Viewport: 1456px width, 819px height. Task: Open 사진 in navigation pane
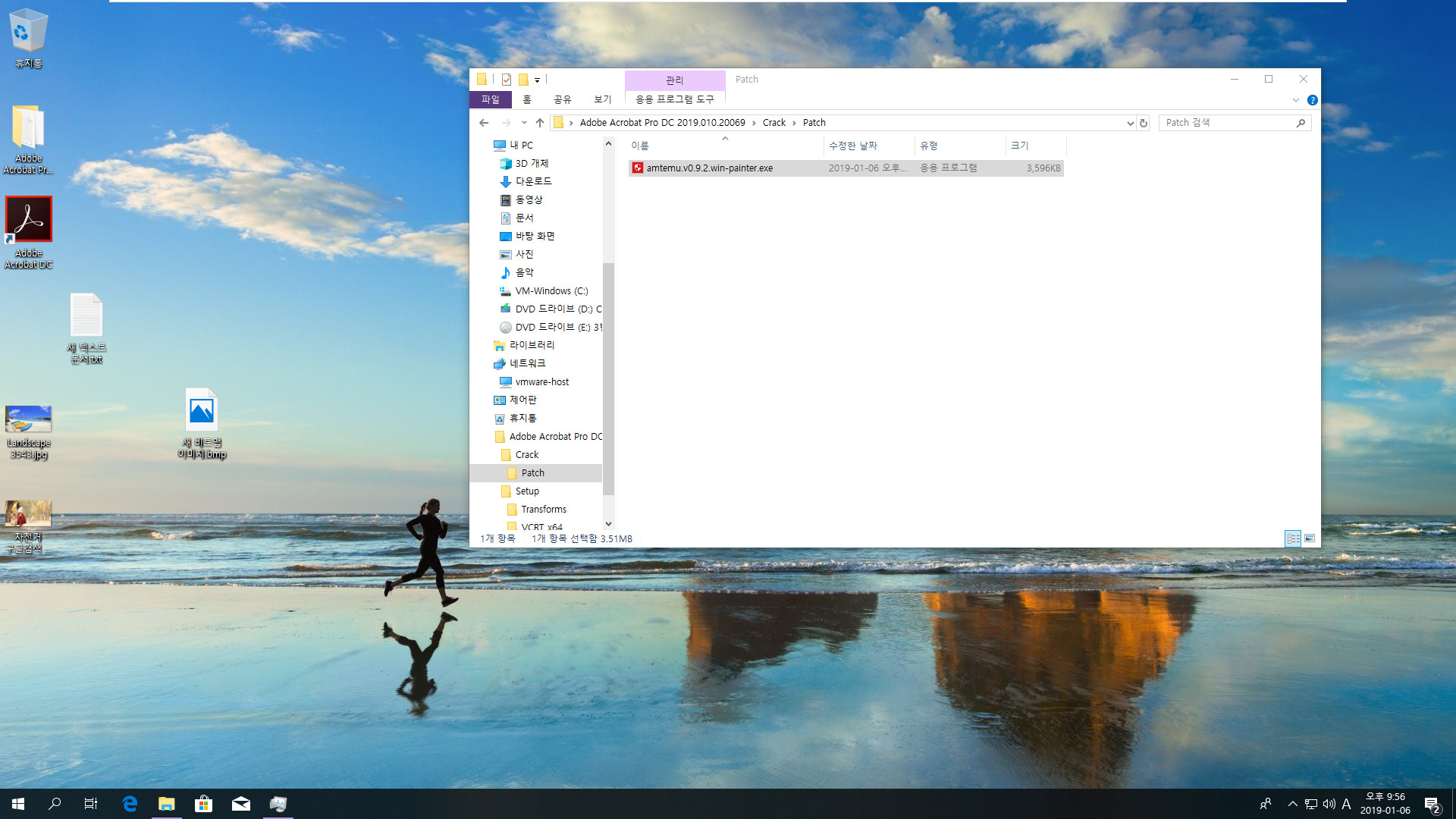point(517,255)
